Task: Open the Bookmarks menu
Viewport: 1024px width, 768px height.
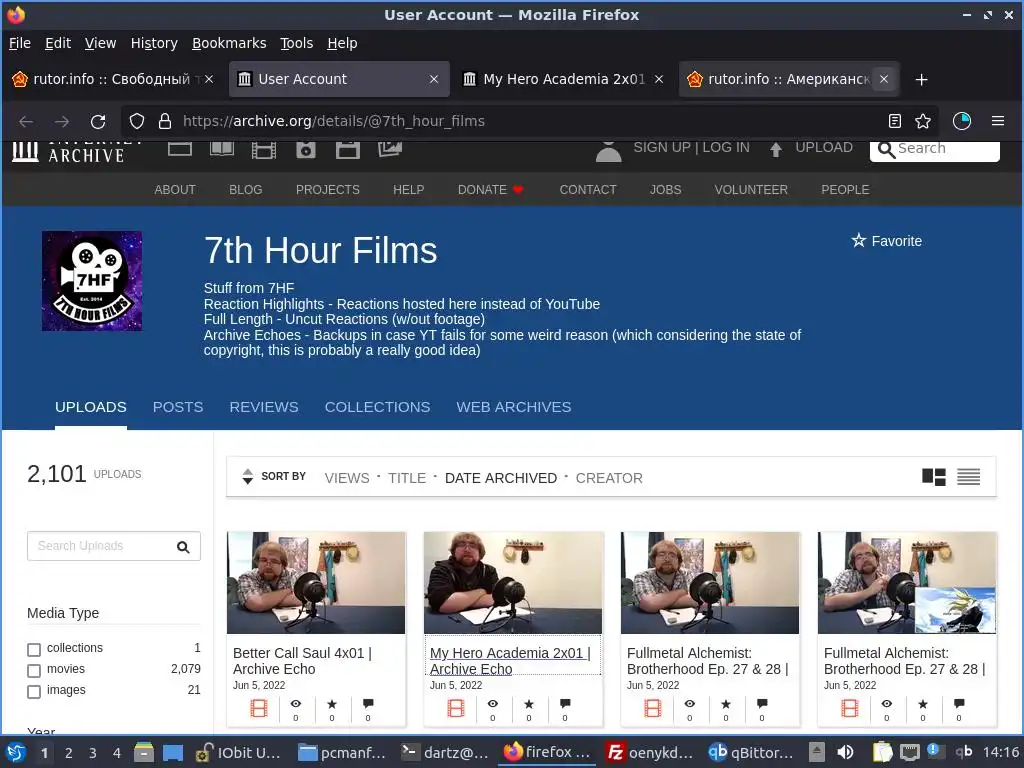Action: (x=229, y=43)
